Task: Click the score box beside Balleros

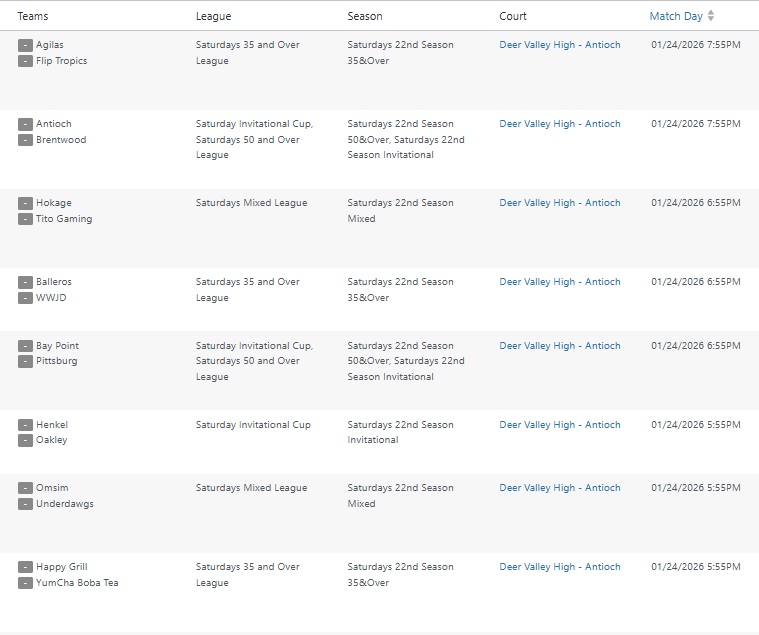Action: click(x=25, y=282)
